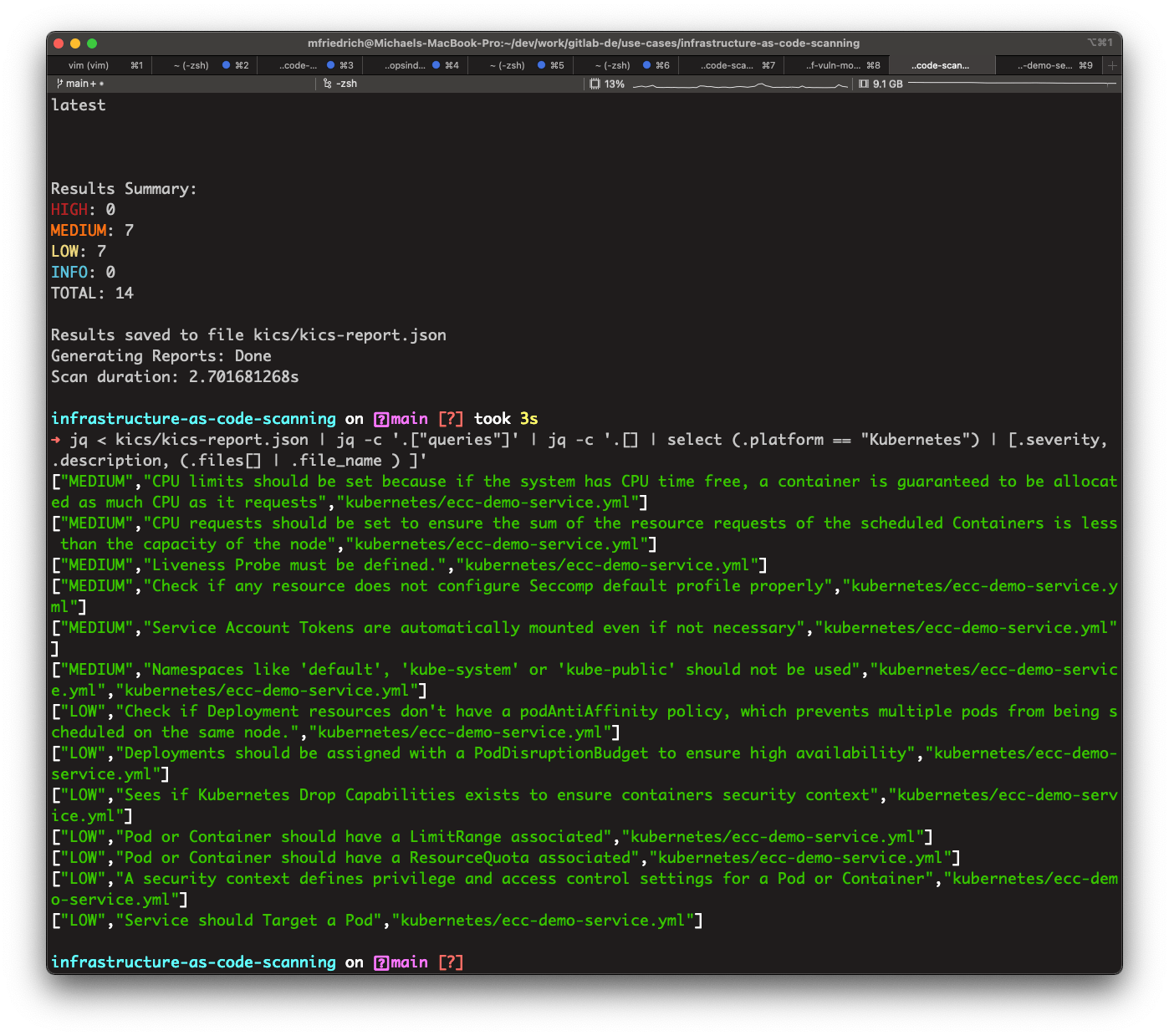
Task: Click the [?] icon in the bottom prompt line
Action: tap(452, 962)
